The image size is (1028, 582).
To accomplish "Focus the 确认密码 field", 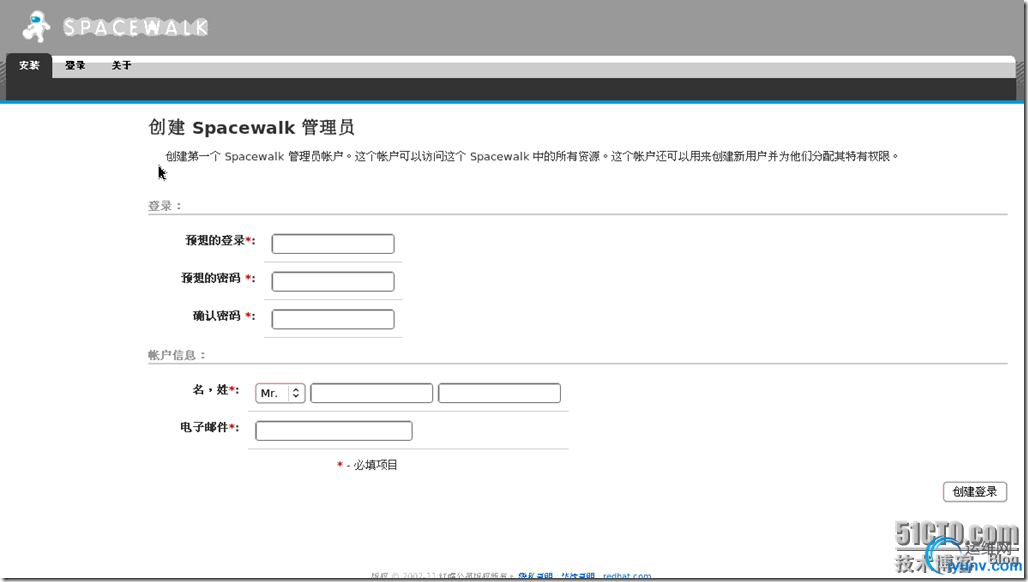I will click(x=333, y=319).
